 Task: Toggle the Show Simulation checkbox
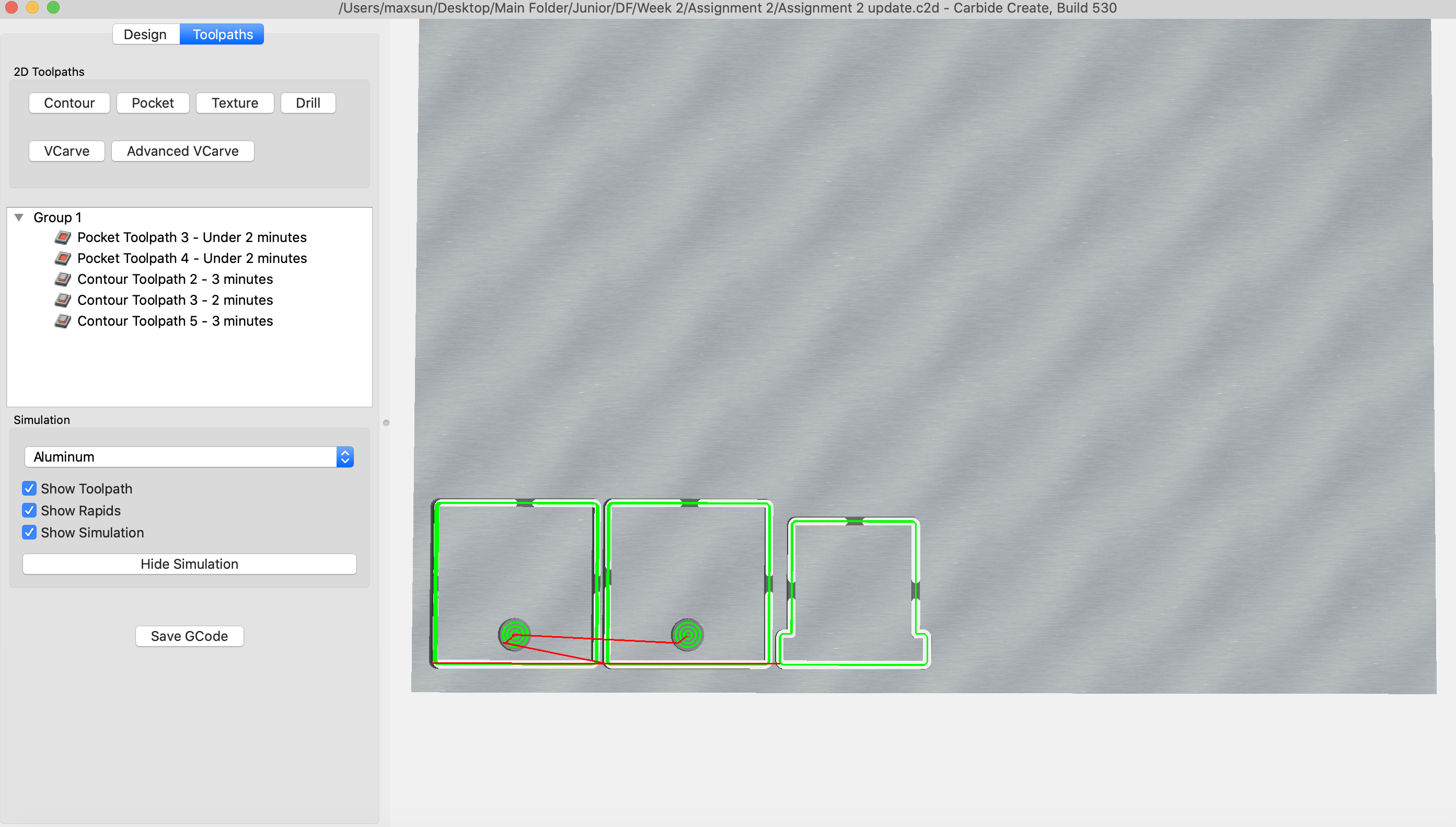(x=30, y=532)
